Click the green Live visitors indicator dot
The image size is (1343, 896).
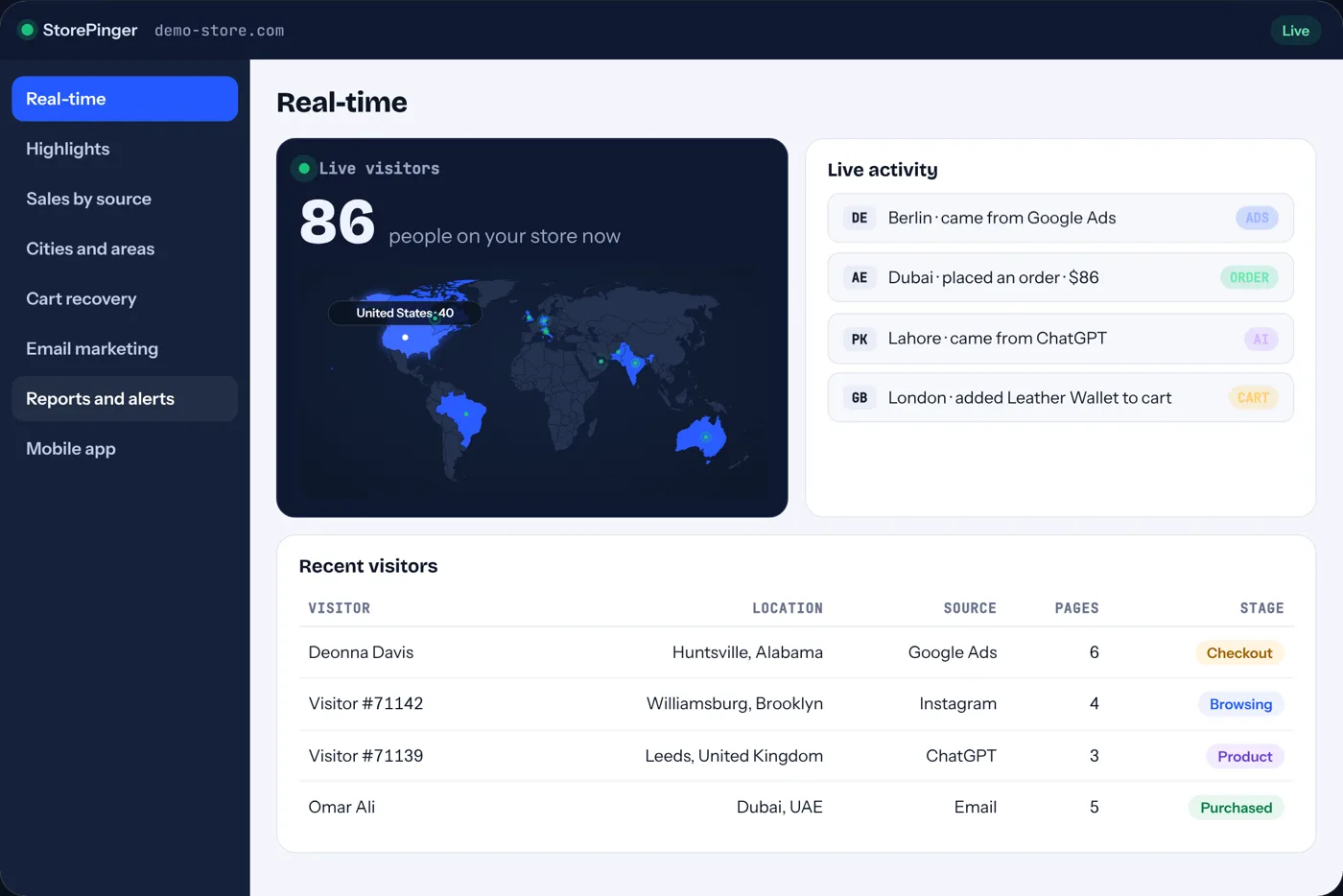tap(304, 169)
